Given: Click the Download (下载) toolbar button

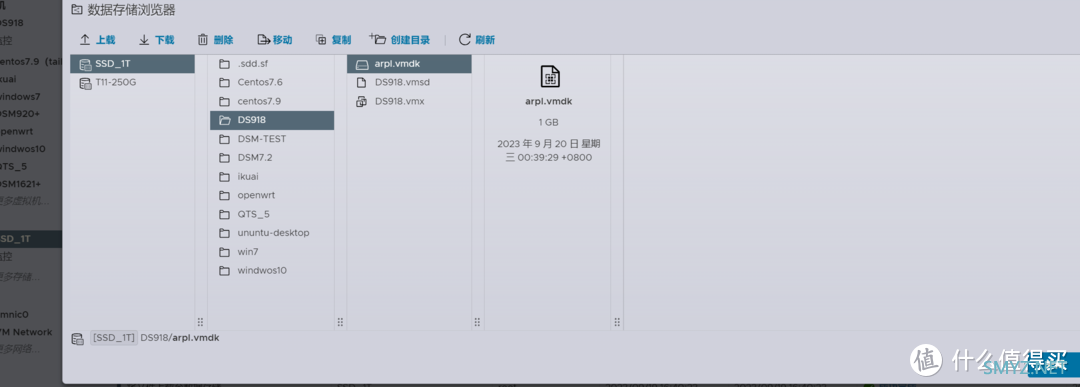Looking at the screenshot, I should tap(156, 40).
